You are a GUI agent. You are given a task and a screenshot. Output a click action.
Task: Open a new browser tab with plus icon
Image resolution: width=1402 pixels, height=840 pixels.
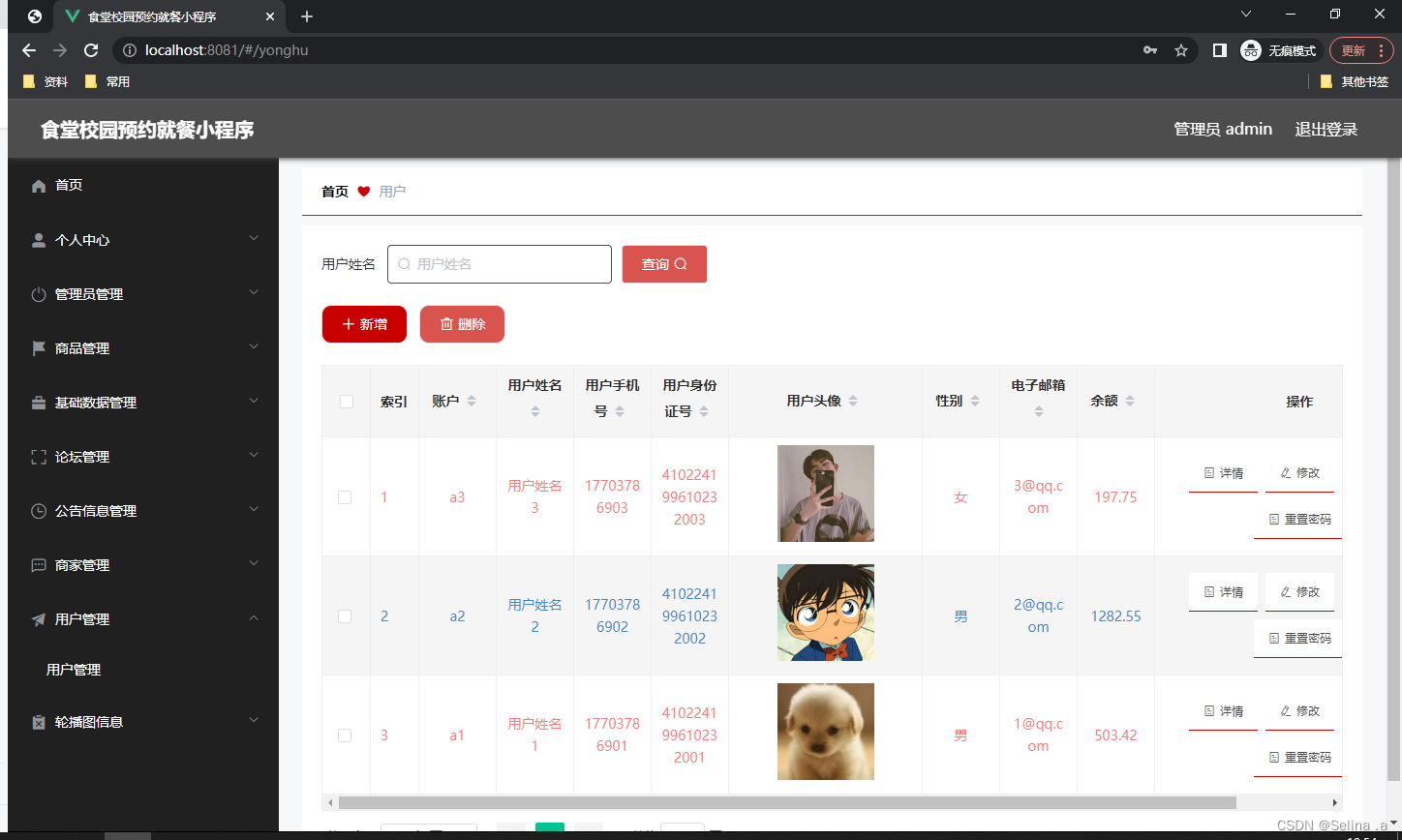point(307,16)
